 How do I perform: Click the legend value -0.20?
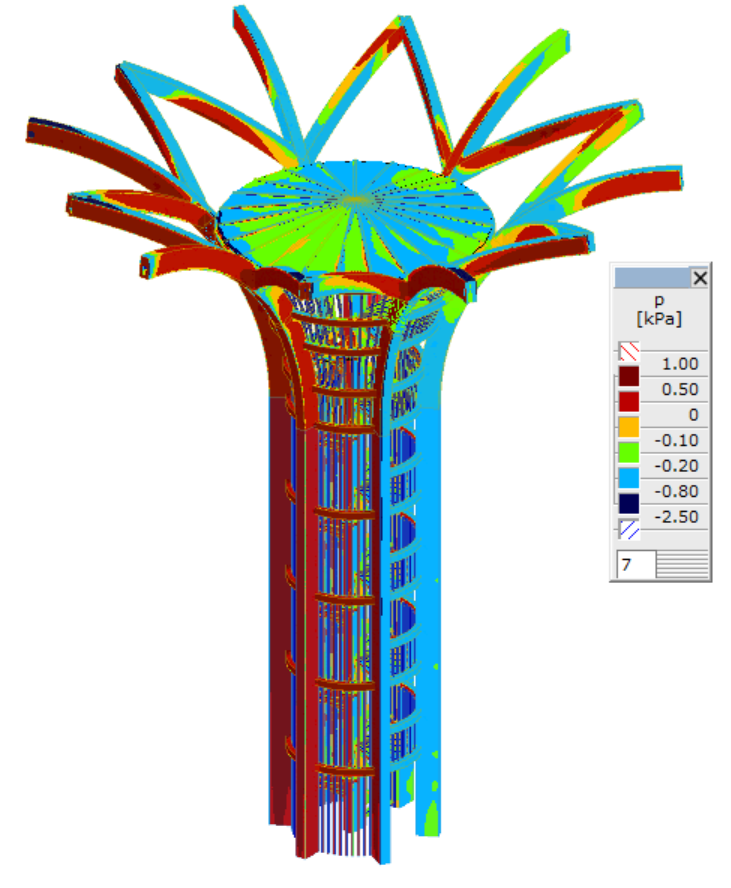[x=677, y=466]
